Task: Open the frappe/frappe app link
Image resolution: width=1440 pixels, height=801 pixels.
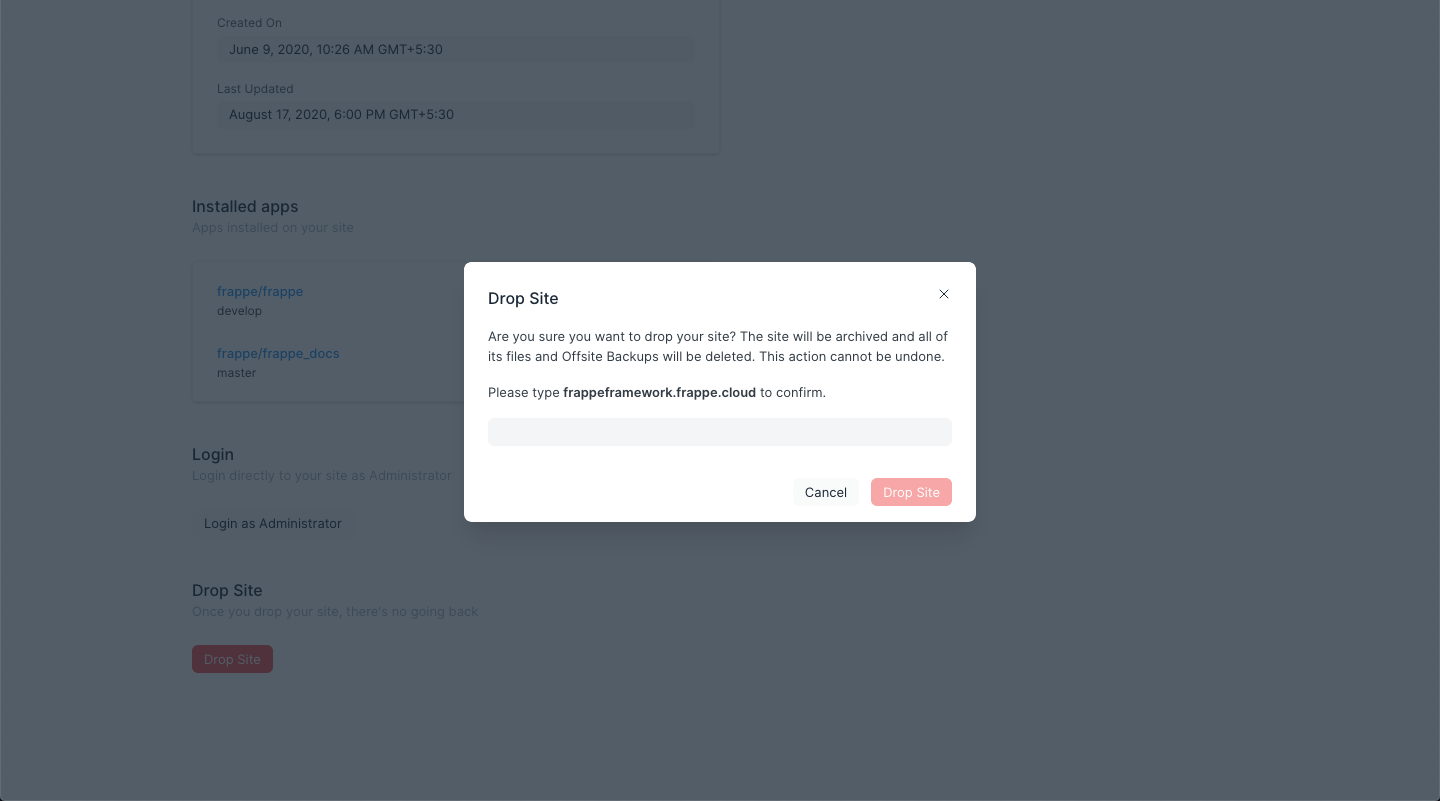Action: (260, 292)
